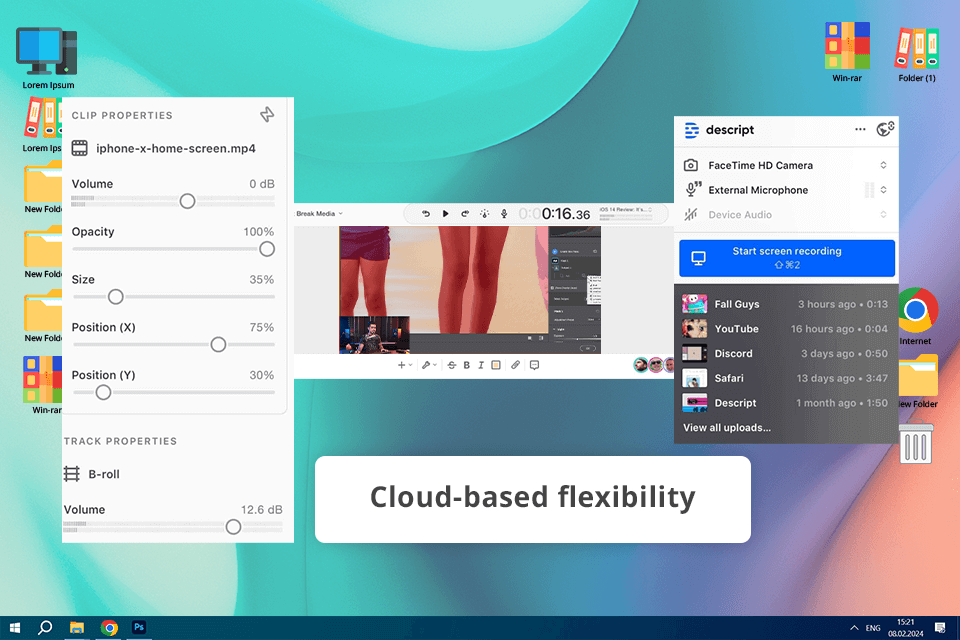Image resolution: width=960 pixels, height=640 pixels.
Task: Click the Position (Y) slider handle
Action: [103, 392]
